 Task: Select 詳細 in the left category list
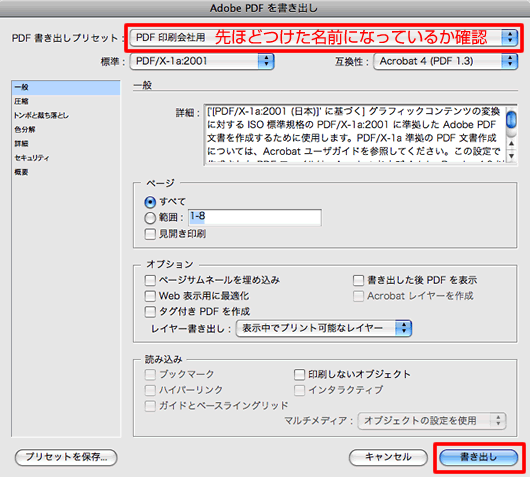point(66,144)
